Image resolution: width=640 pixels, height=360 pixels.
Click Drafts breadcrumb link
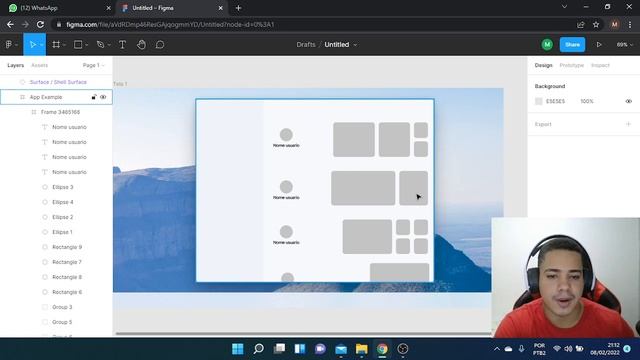click(306, 44)
